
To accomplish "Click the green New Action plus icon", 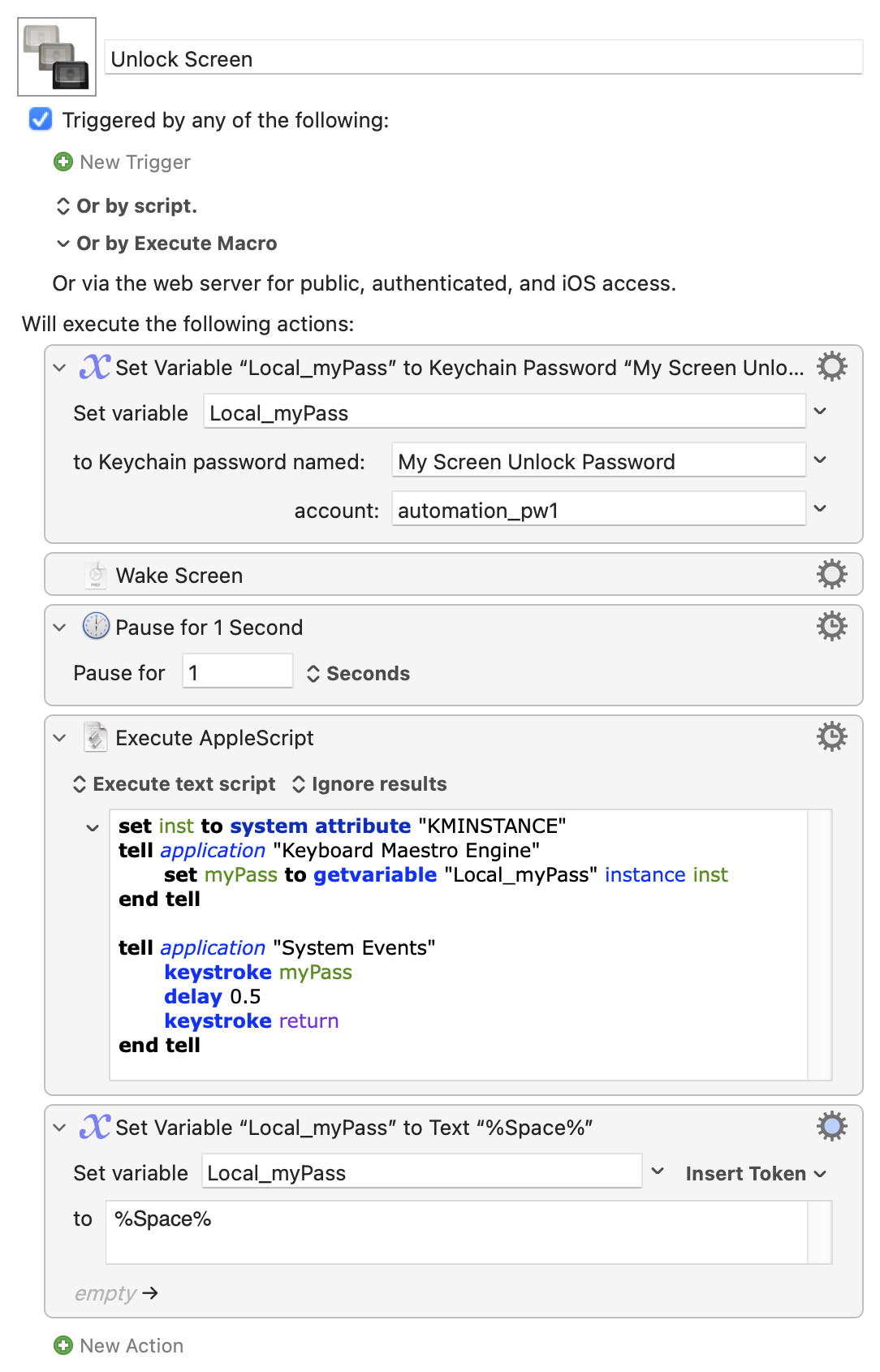I will coord(63,1346).
